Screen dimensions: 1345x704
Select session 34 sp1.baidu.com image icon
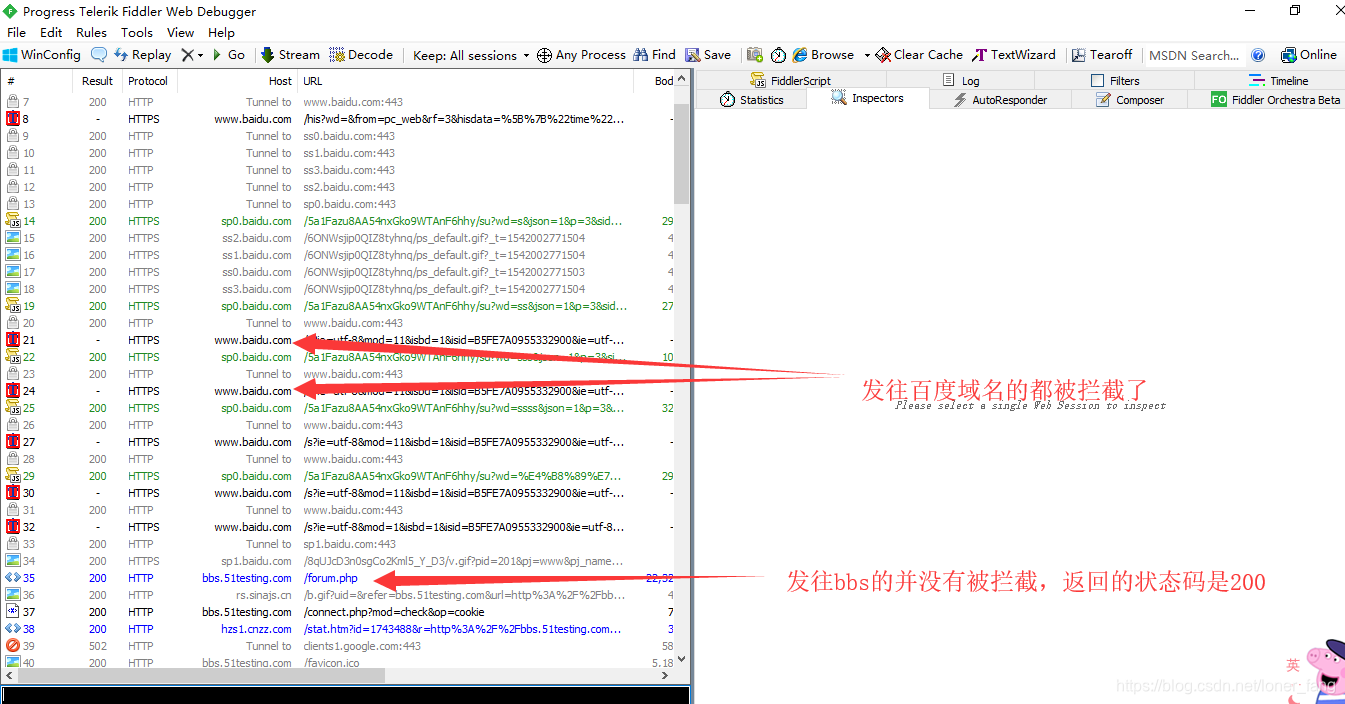(13, 561)
